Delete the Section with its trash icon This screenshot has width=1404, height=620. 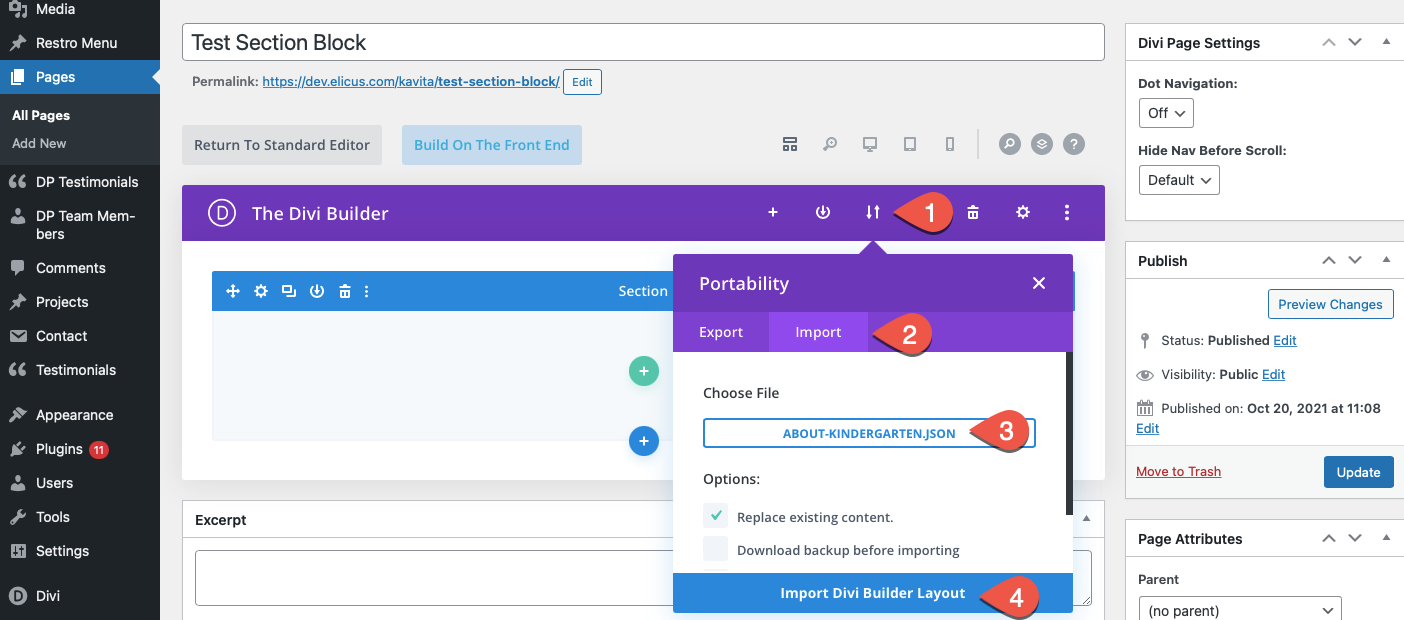[x=344, y=290]
